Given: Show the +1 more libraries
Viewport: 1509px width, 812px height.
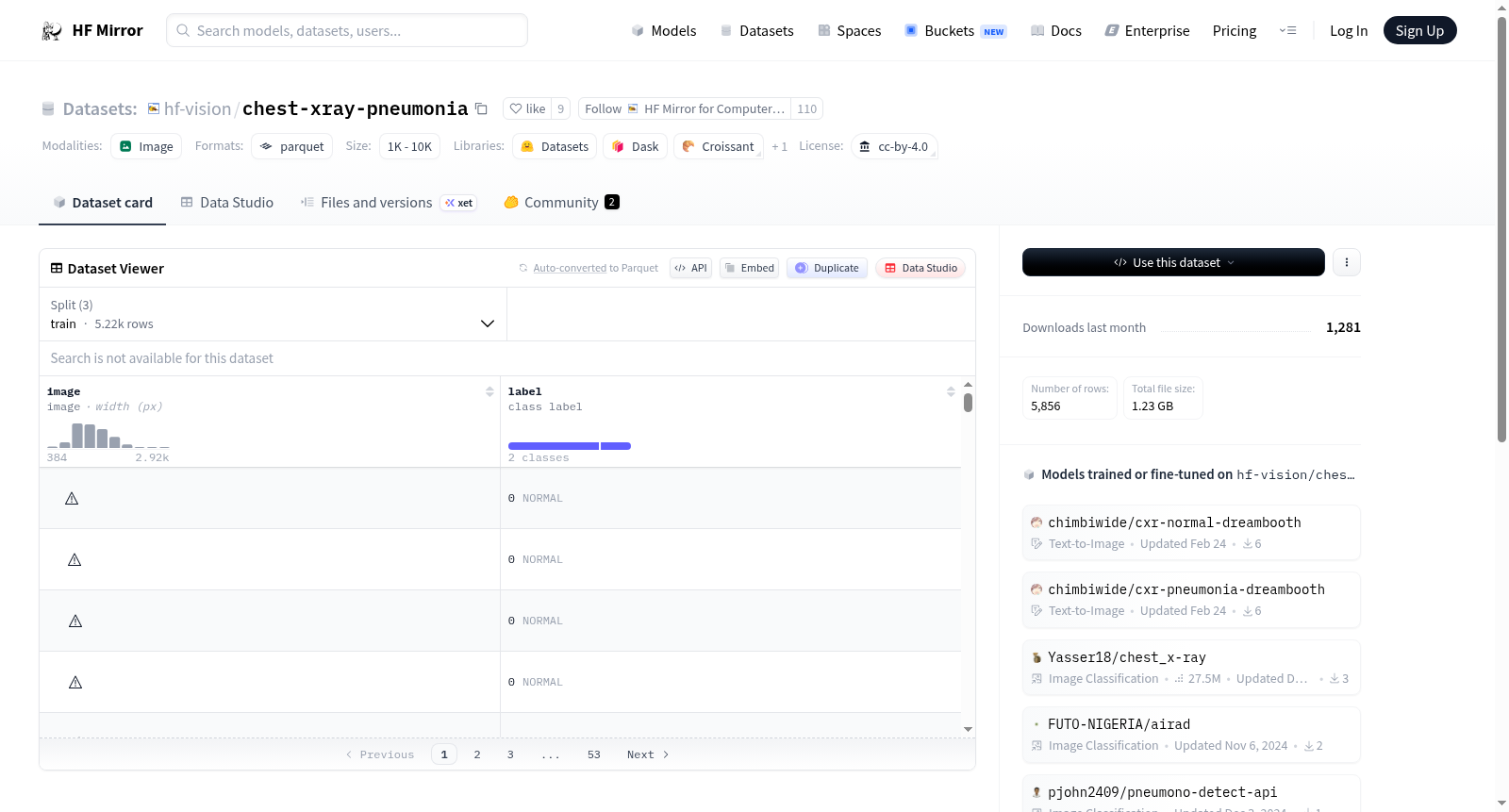Looking at the screenshot, I should click(779, 146).
